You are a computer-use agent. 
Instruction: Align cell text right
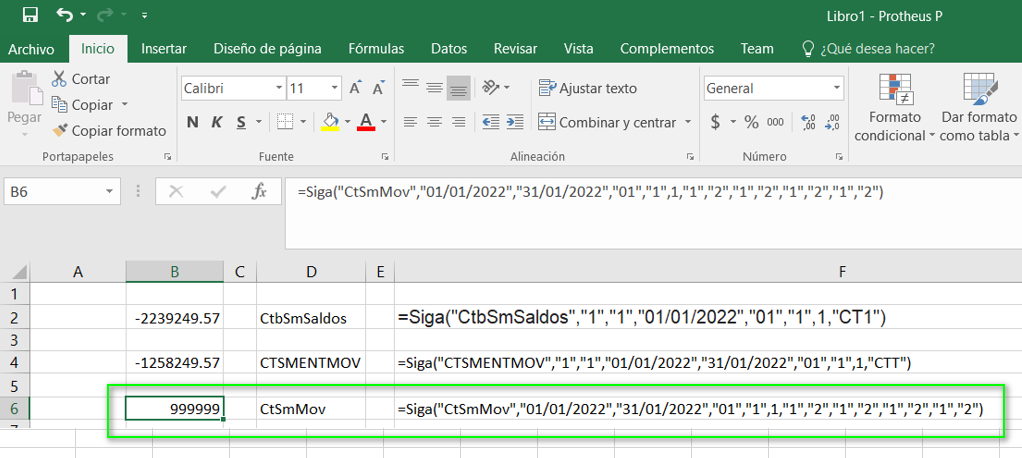(458, 122)
